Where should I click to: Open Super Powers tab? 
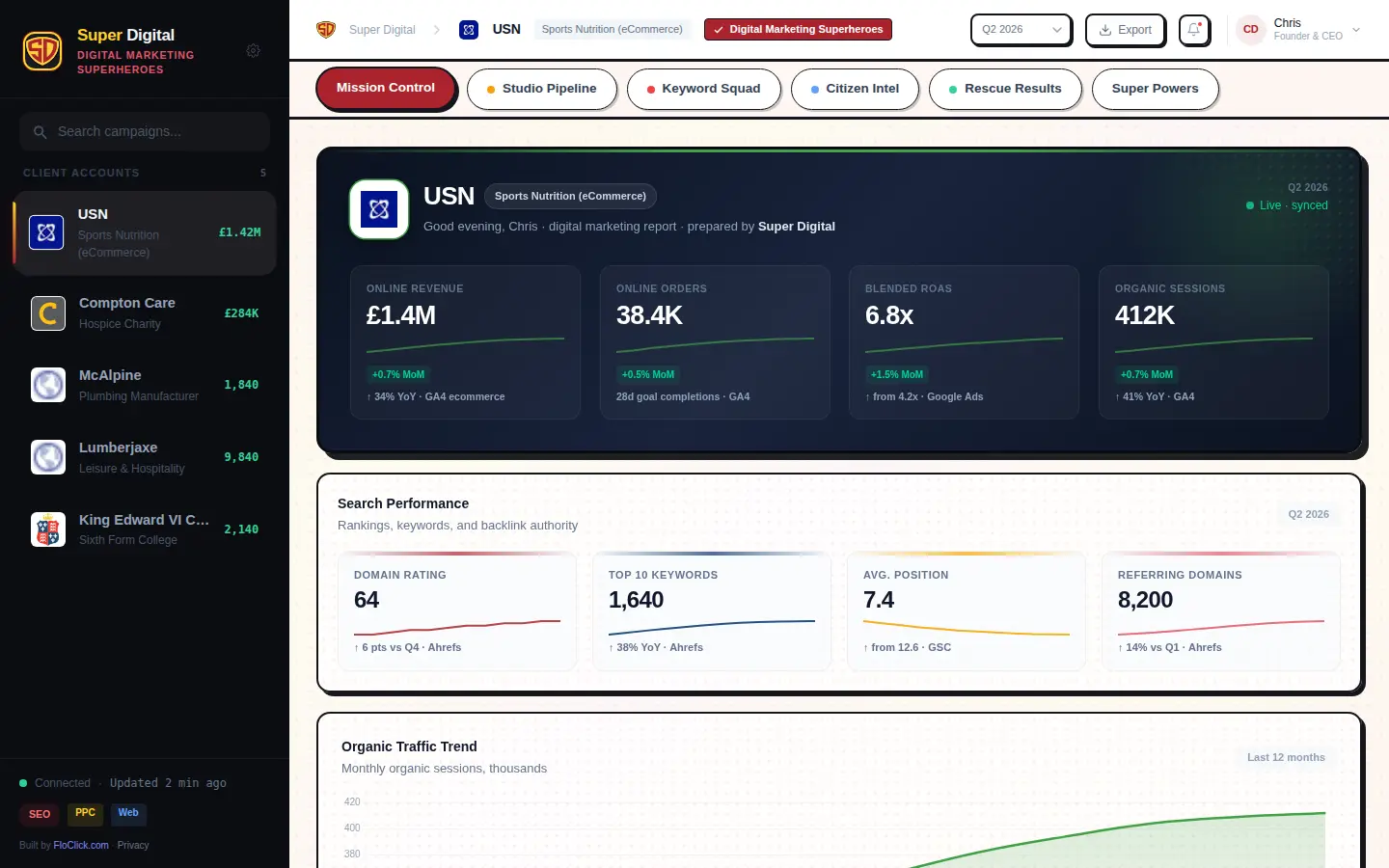(1155, 89)
